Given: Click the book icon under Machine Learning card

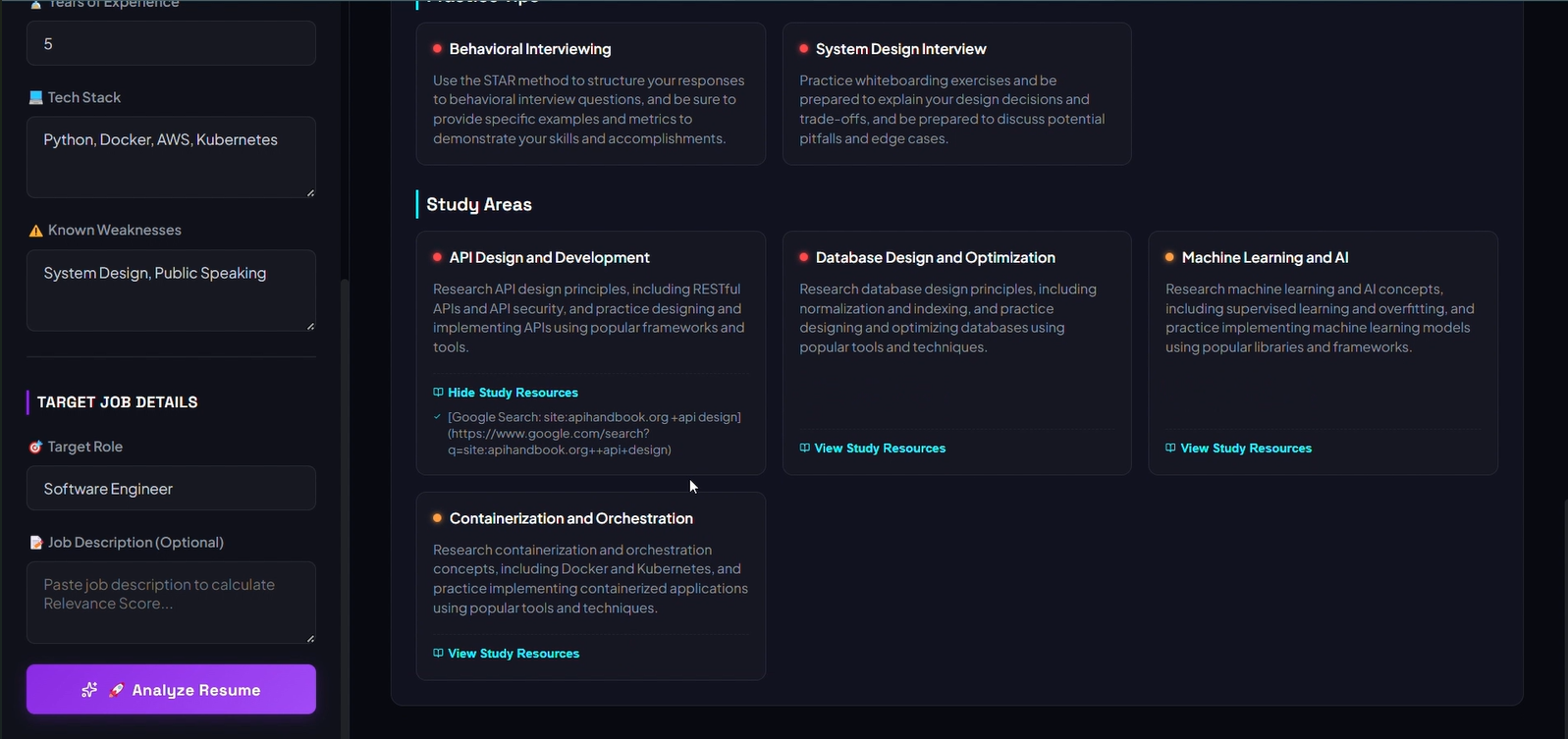Looking at the screenshot, I should point(1170,448).
